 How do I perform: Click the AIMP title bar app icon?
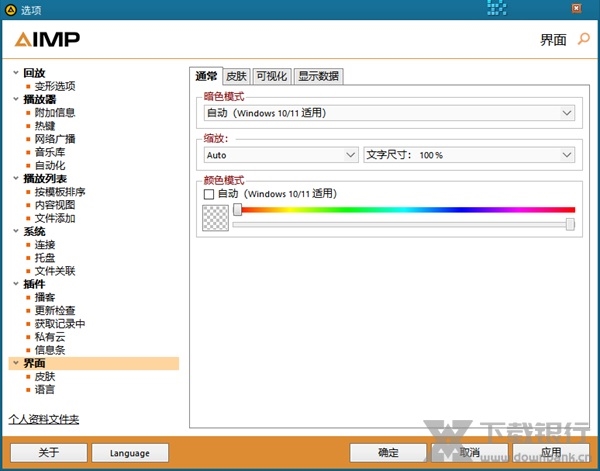click(x=10, y=10)
